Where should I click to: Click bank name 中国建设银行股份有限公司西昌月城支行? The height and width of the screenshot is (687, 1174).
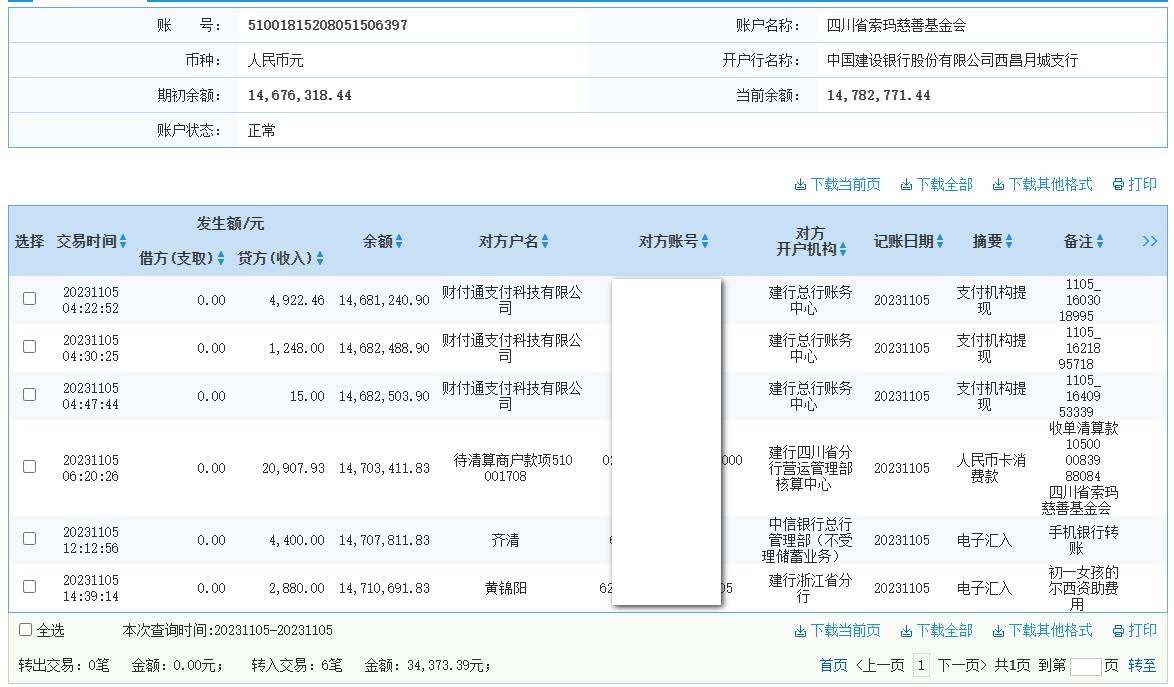coord(952,61)
